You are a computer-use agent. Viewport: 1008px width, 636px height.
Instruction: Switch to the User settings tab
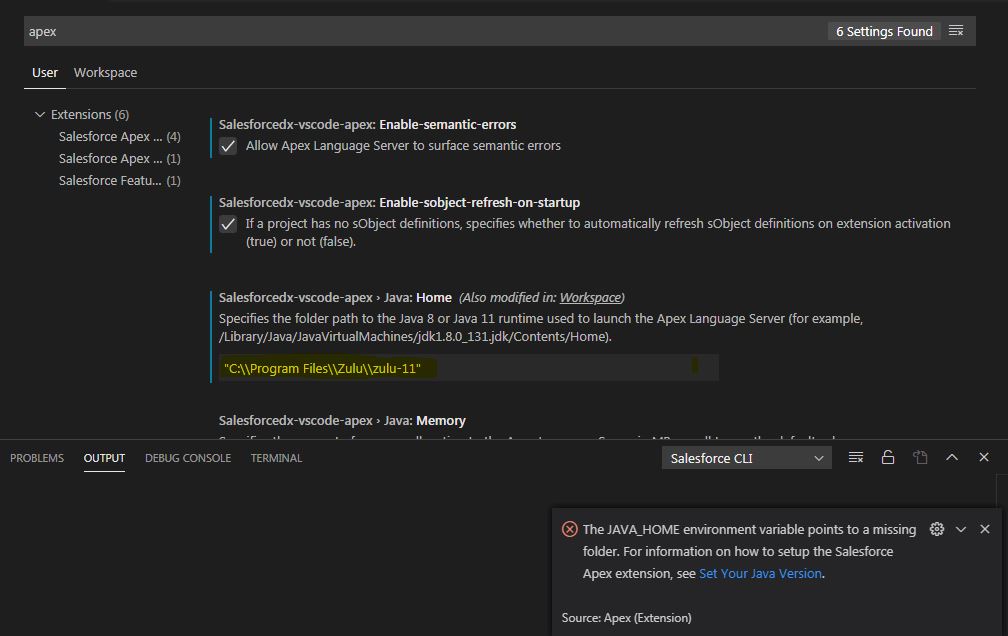point(45,73)
